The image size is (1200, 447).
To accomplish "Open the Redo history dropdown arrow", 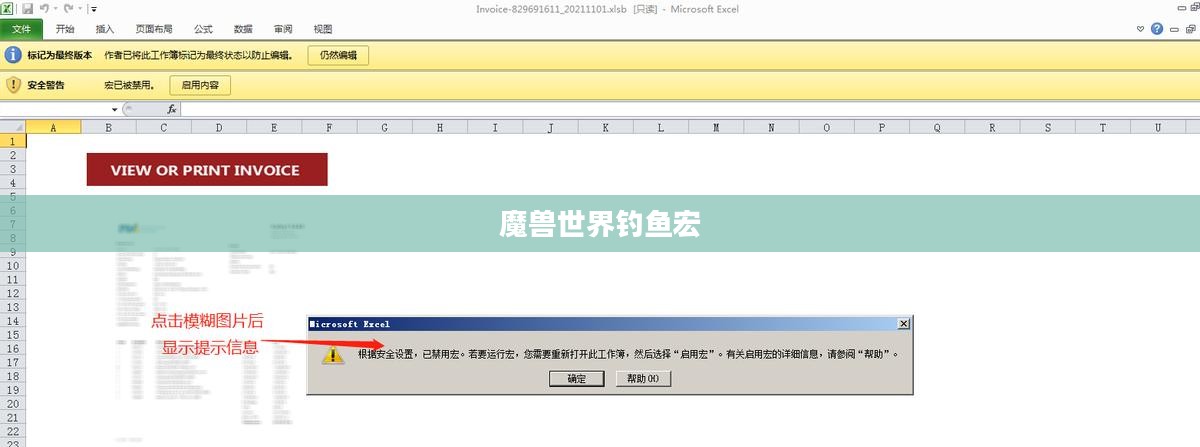I will 79,8.
